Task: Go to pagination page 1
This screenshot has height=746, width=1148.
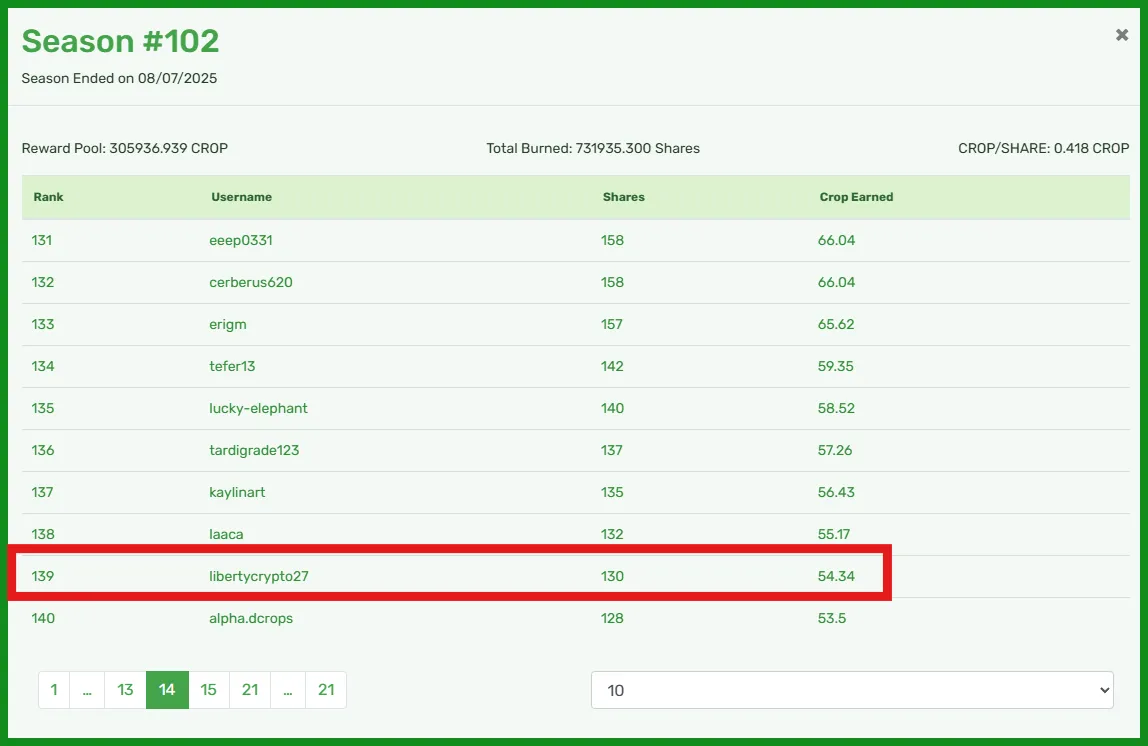Action: [54, 690]
